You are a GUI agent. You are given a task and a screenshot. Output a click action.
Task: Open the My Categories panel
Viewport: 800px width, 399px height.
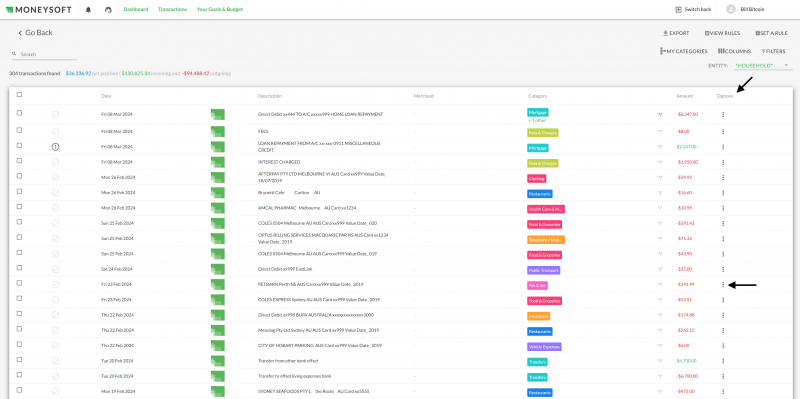pos(684,52)
